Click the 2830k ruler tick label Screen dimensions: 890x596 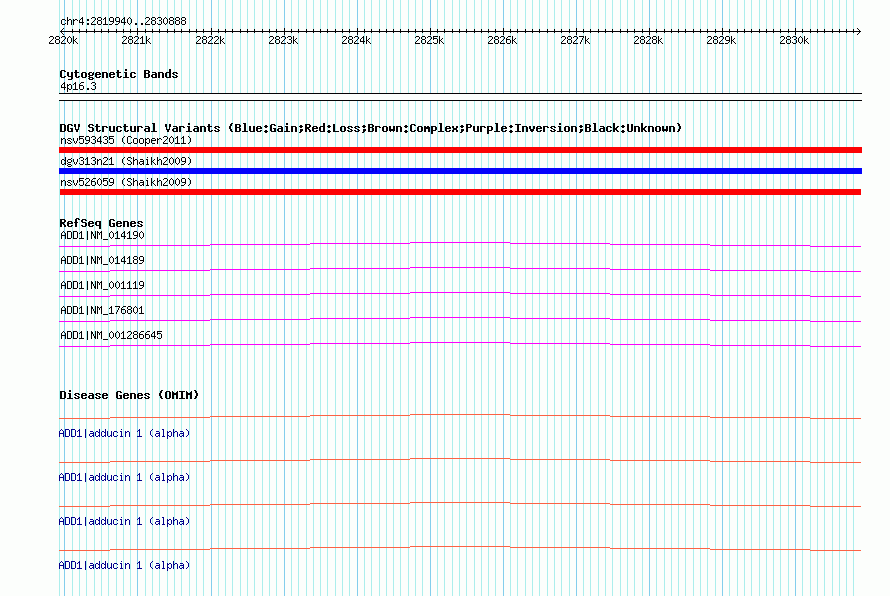(794, 40)
